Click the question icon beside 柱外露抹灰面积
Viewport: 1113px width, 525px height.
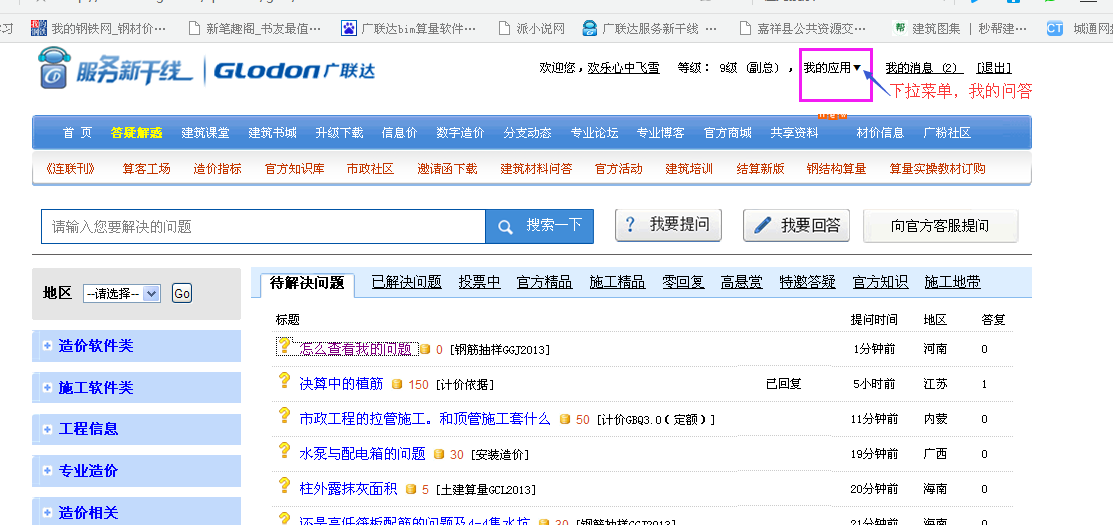(285, 486)
